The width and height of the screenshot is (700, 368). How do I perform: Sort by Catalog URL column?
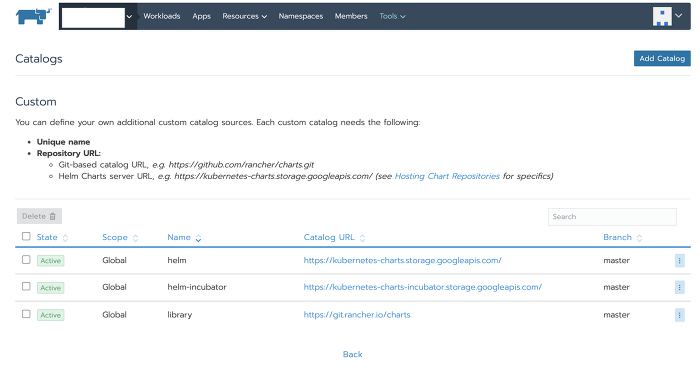[334, 238]
